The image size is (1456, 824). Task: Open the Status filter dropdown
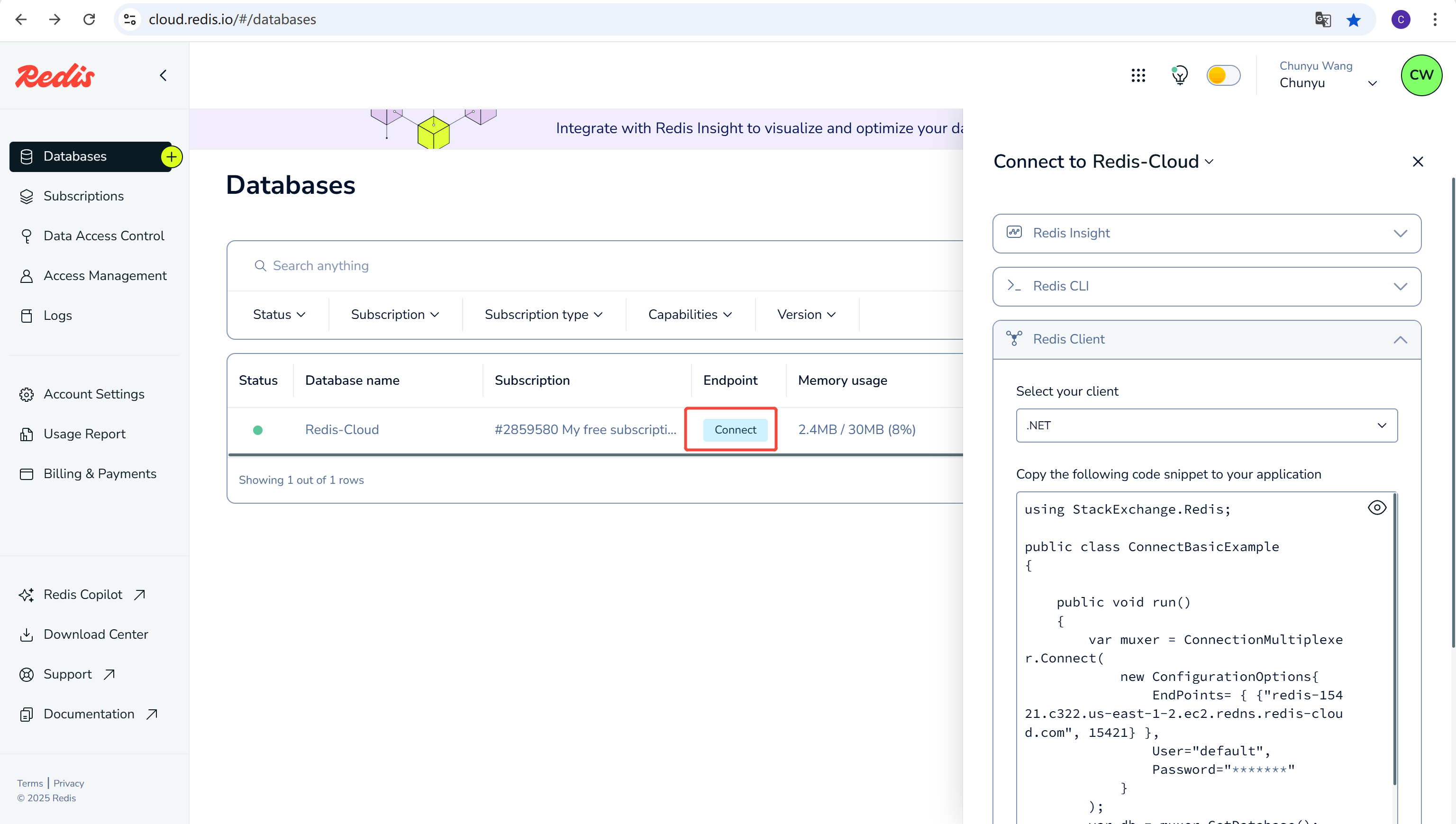(279, 315)
